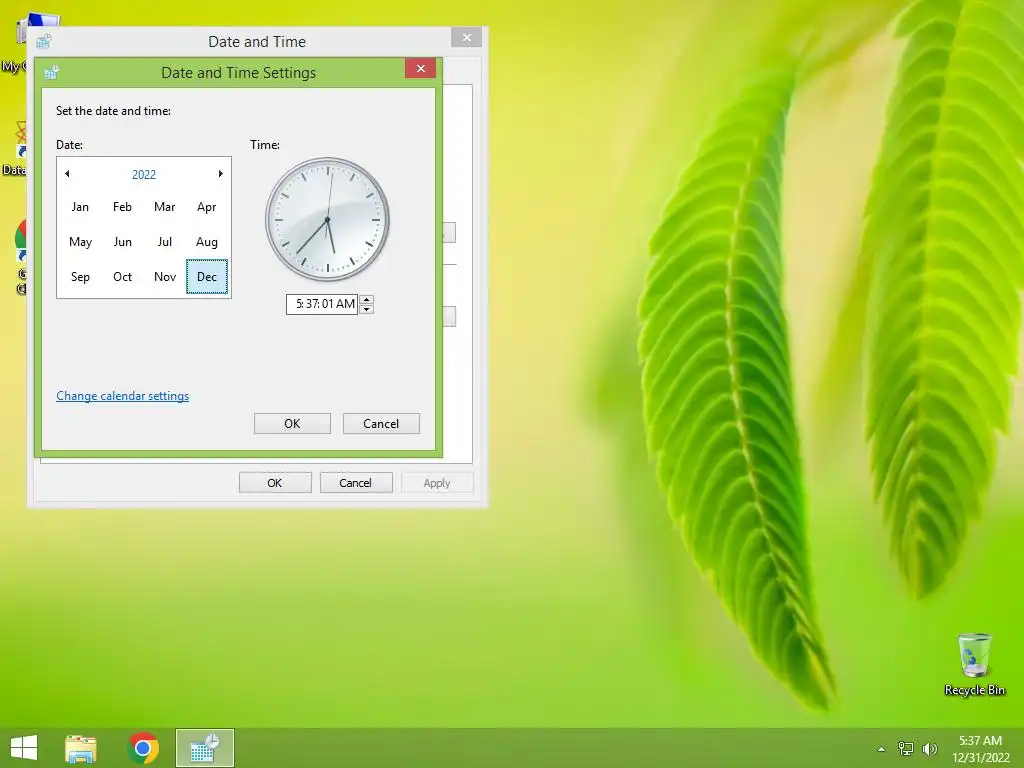Viewport: 1024px width, 768px height.
Task: Close the Date and Time Settings dialog
Action: click(421, 69)
